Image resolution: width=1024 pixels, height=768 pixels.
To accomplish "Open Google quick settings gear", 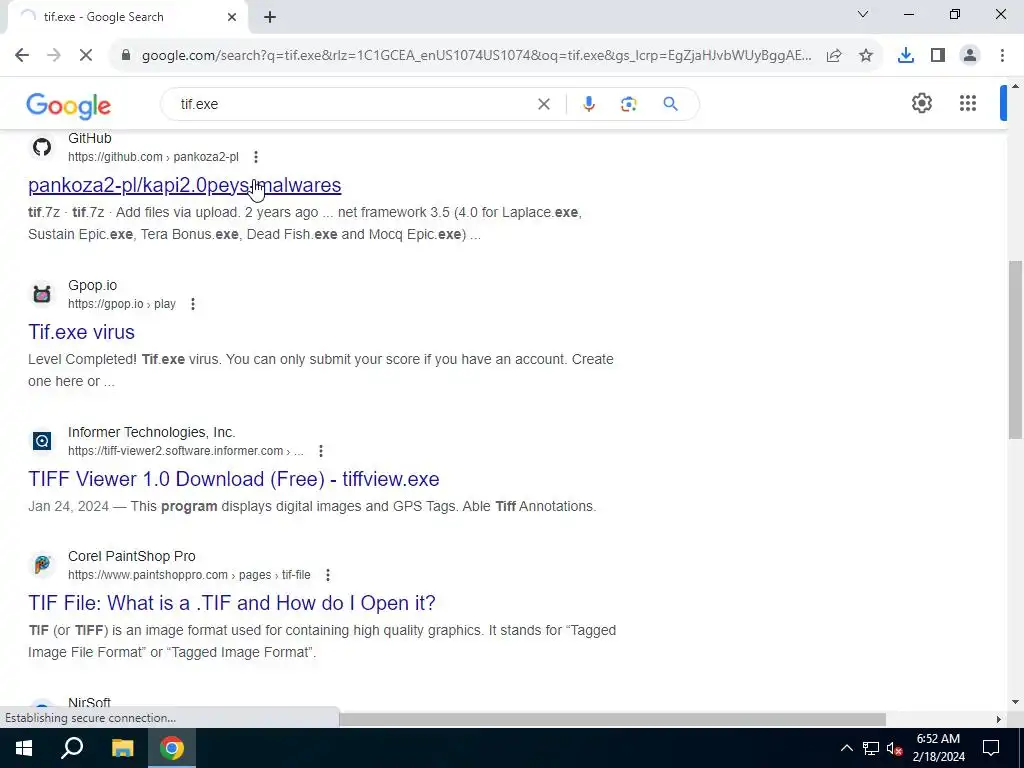I will (921, 103).
